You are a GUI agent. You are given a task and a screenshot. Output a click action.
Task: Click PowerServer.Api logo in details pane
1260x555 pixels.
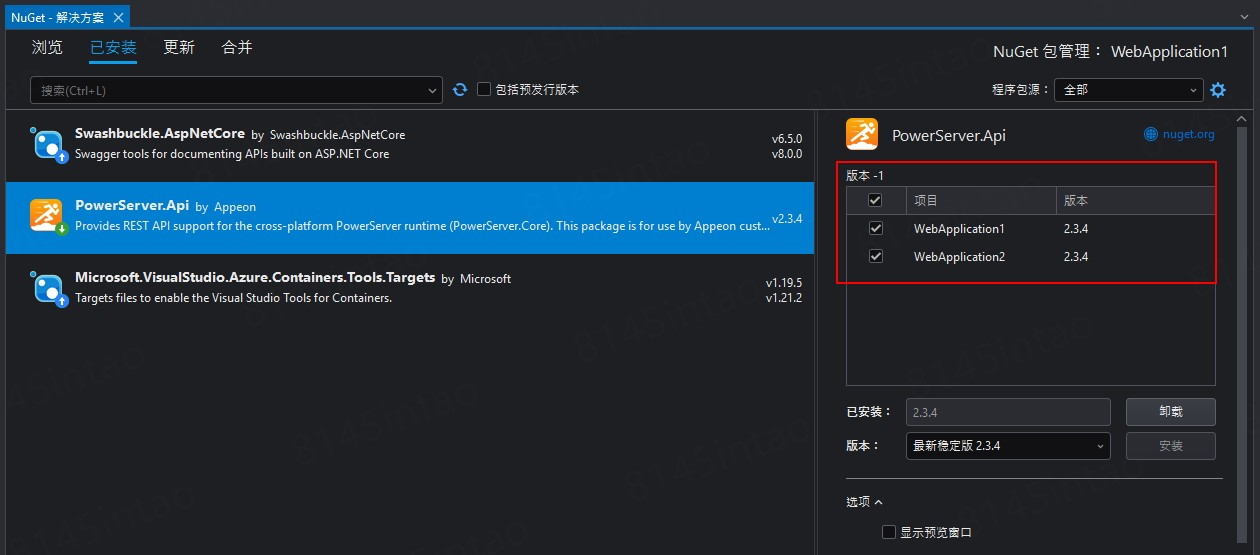pyautogui.click(x=862, y=134)
